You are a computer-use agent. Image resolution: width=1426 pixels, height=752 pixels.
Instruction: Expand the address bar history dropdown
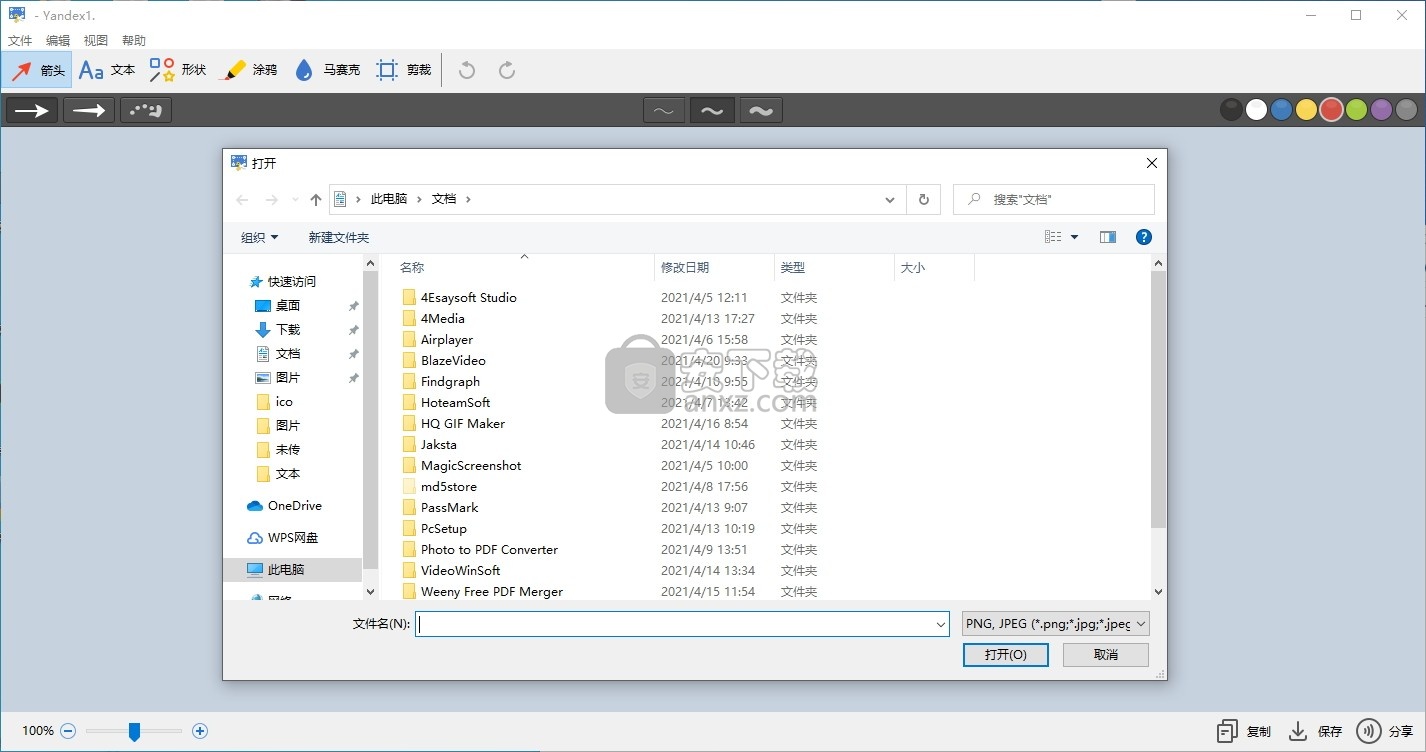tap(890, 200)
